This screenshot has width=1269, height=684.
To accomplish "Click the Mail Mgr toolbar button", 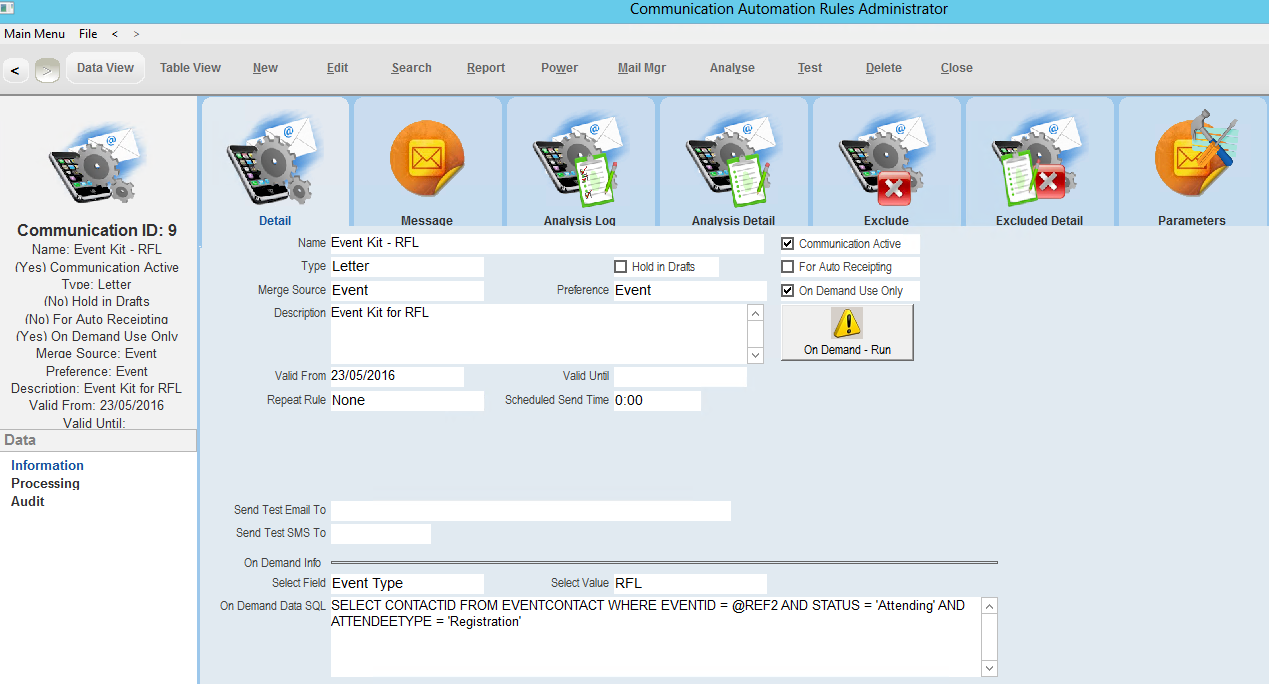I will (641, 68).
